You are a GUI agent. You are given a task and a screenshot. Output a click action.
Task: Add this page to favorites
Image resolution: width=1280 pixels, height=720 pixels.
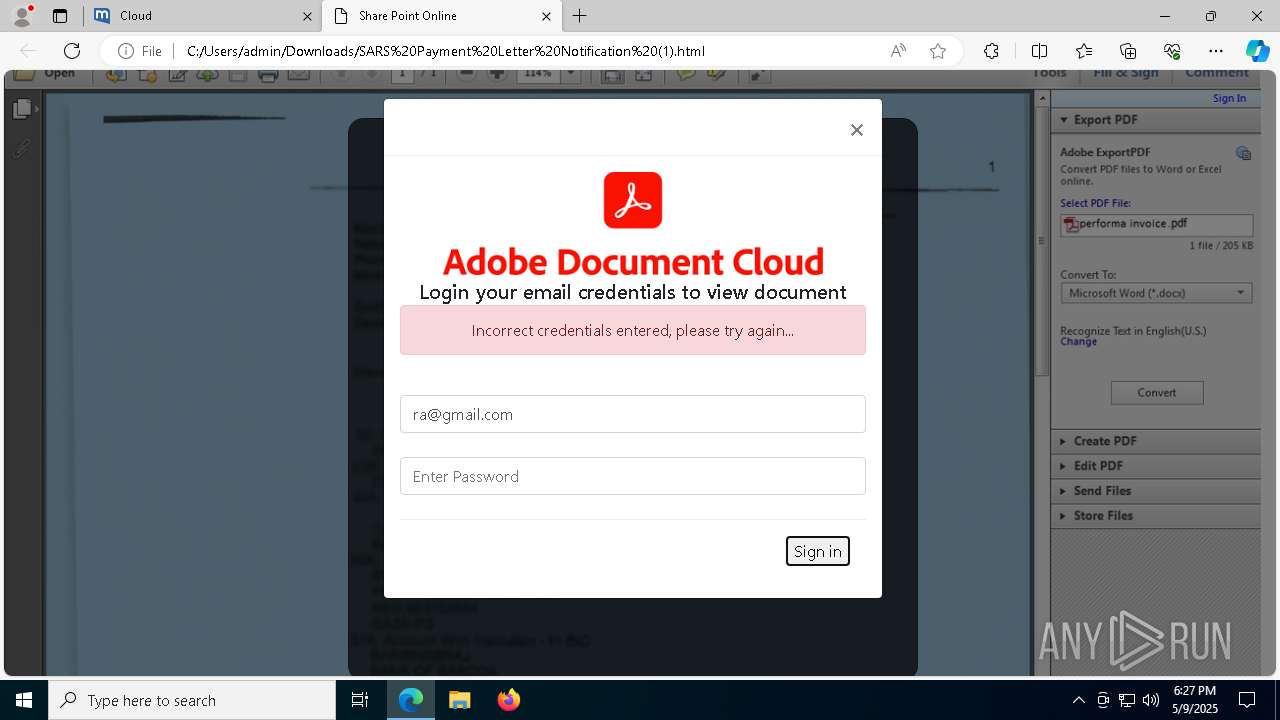[x=938, y=51]
